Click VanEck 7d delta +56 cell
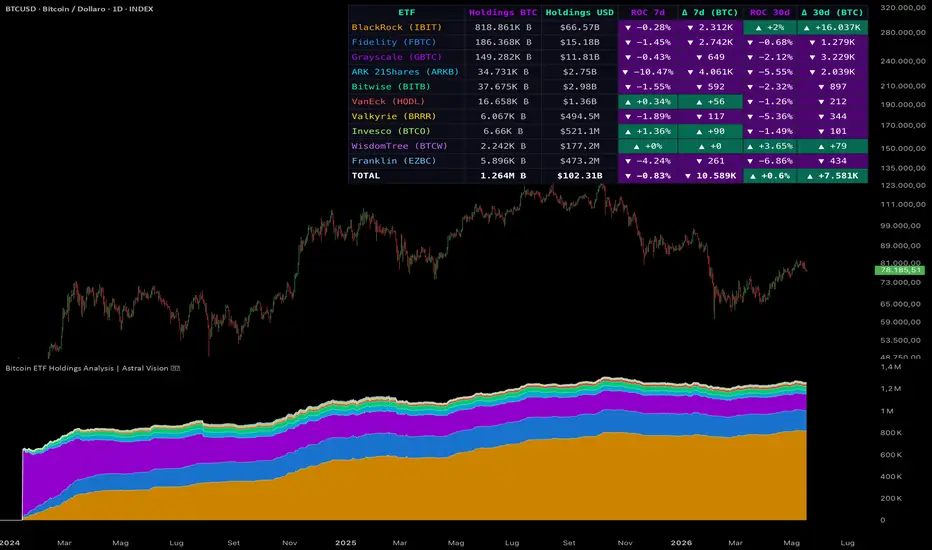Screen dimensions: 932x550 pos(710,102)
